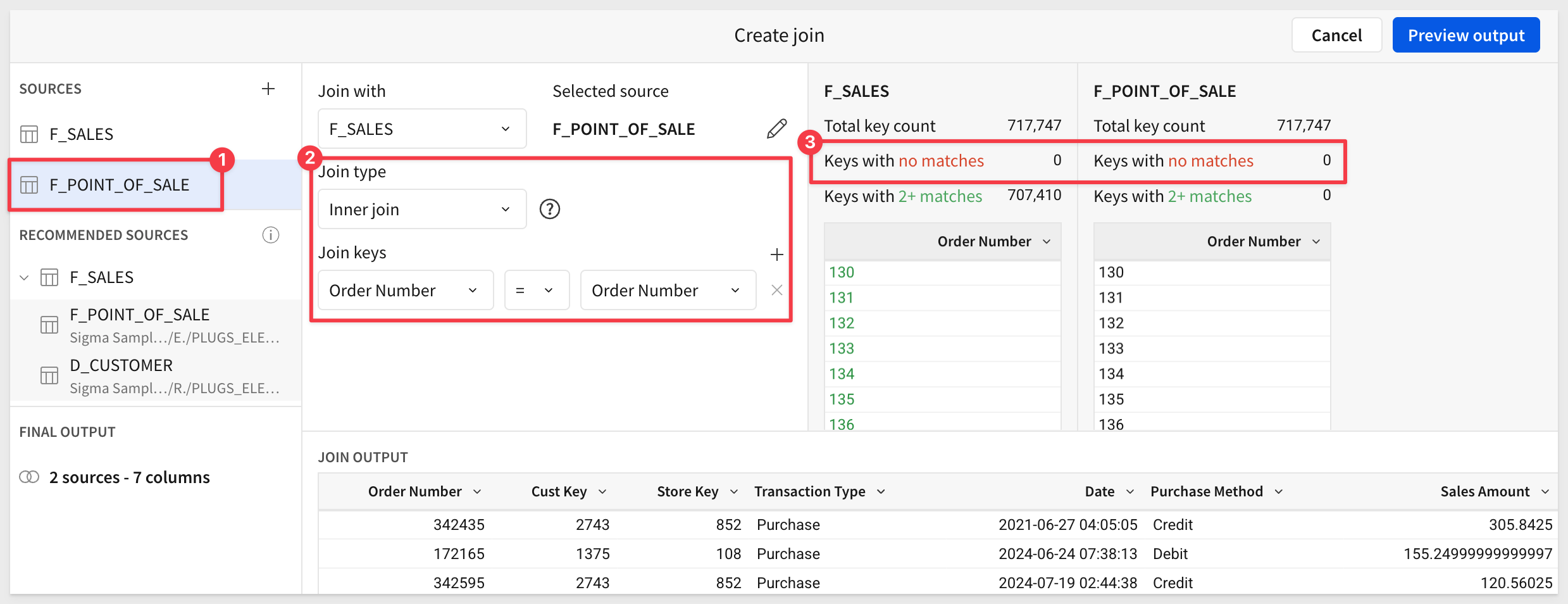Viewport: 1568px width, 604px height.
Task: Select F_SALES in the Sources list
Action: [81, 134]
